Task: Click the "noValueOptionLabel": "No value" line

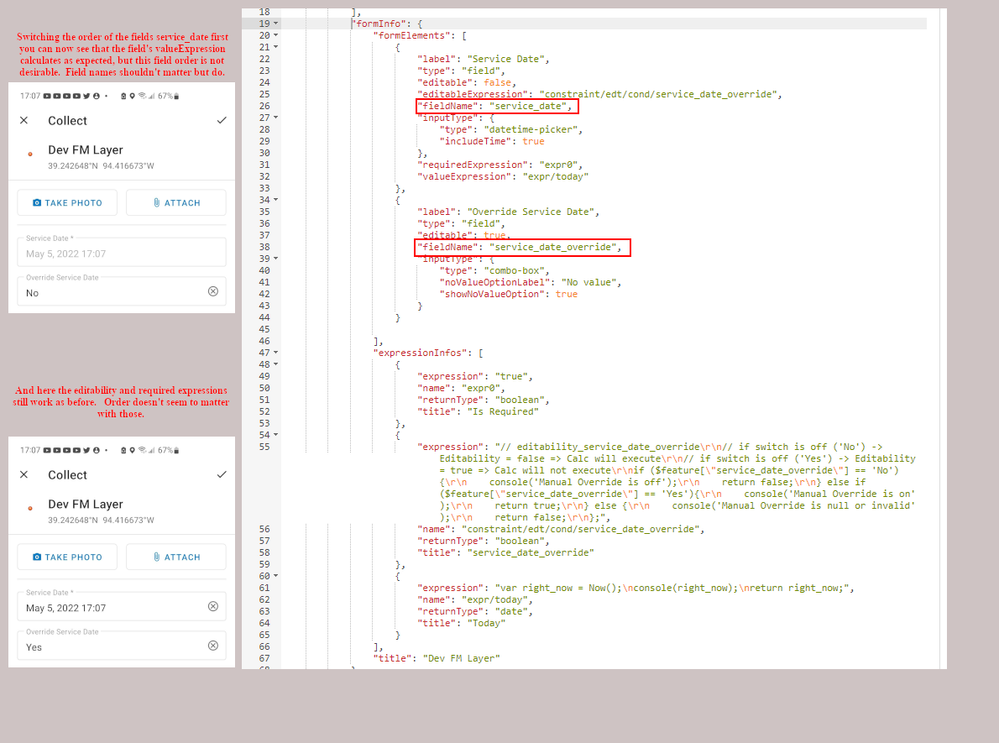Action: click(531, 282)
